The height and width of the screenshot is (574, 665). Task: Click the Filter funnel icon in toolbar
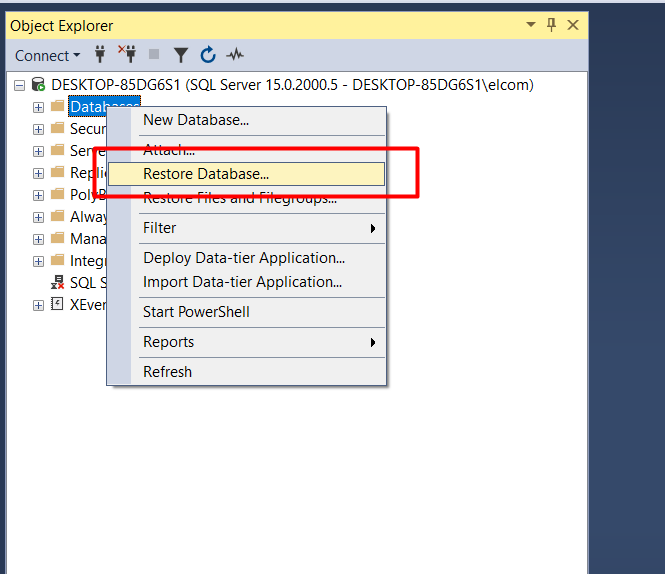coord(181,55)
